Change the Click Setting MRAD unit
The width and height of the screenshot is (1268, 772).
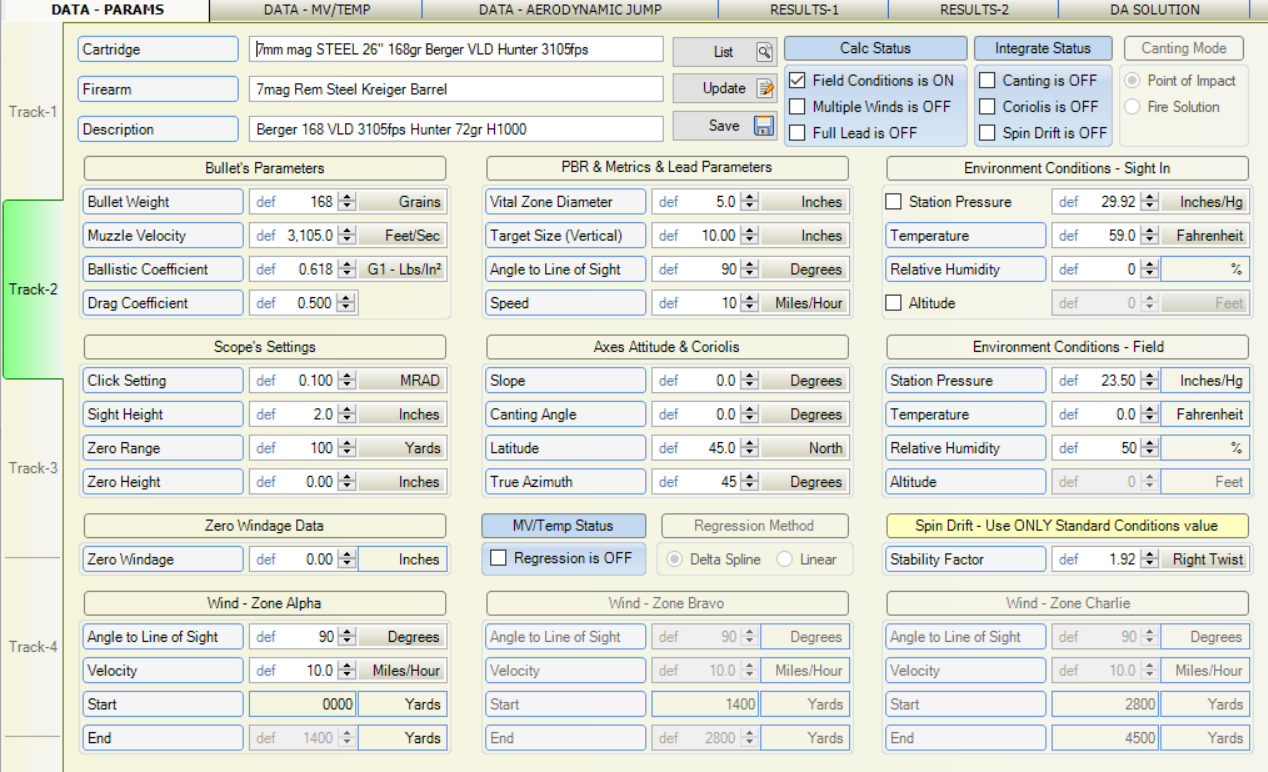click(x=402, y=381)
